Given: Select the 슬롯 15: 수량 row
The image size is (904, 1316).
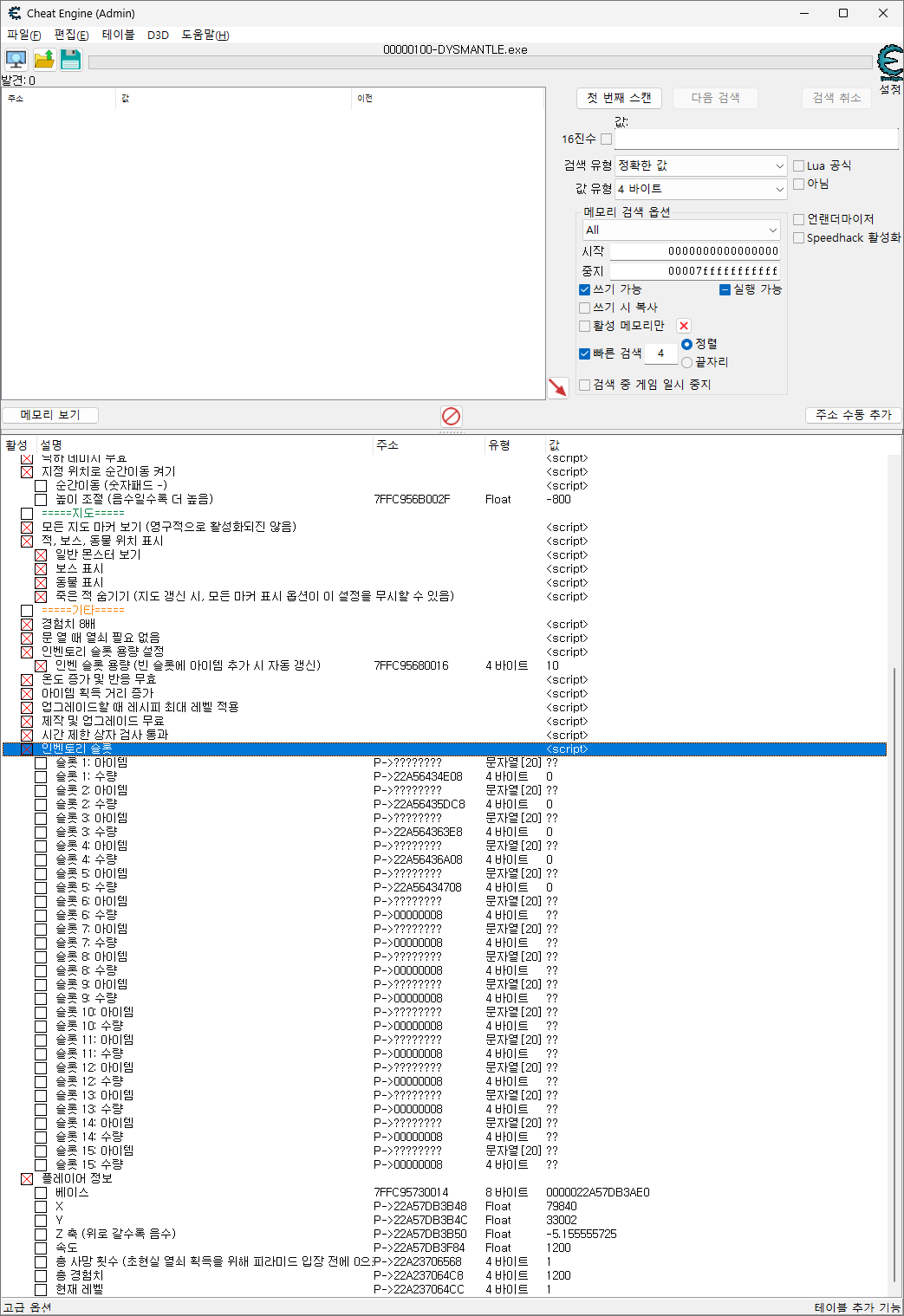Looking at the screenshot, I should tap(444, 1164).
